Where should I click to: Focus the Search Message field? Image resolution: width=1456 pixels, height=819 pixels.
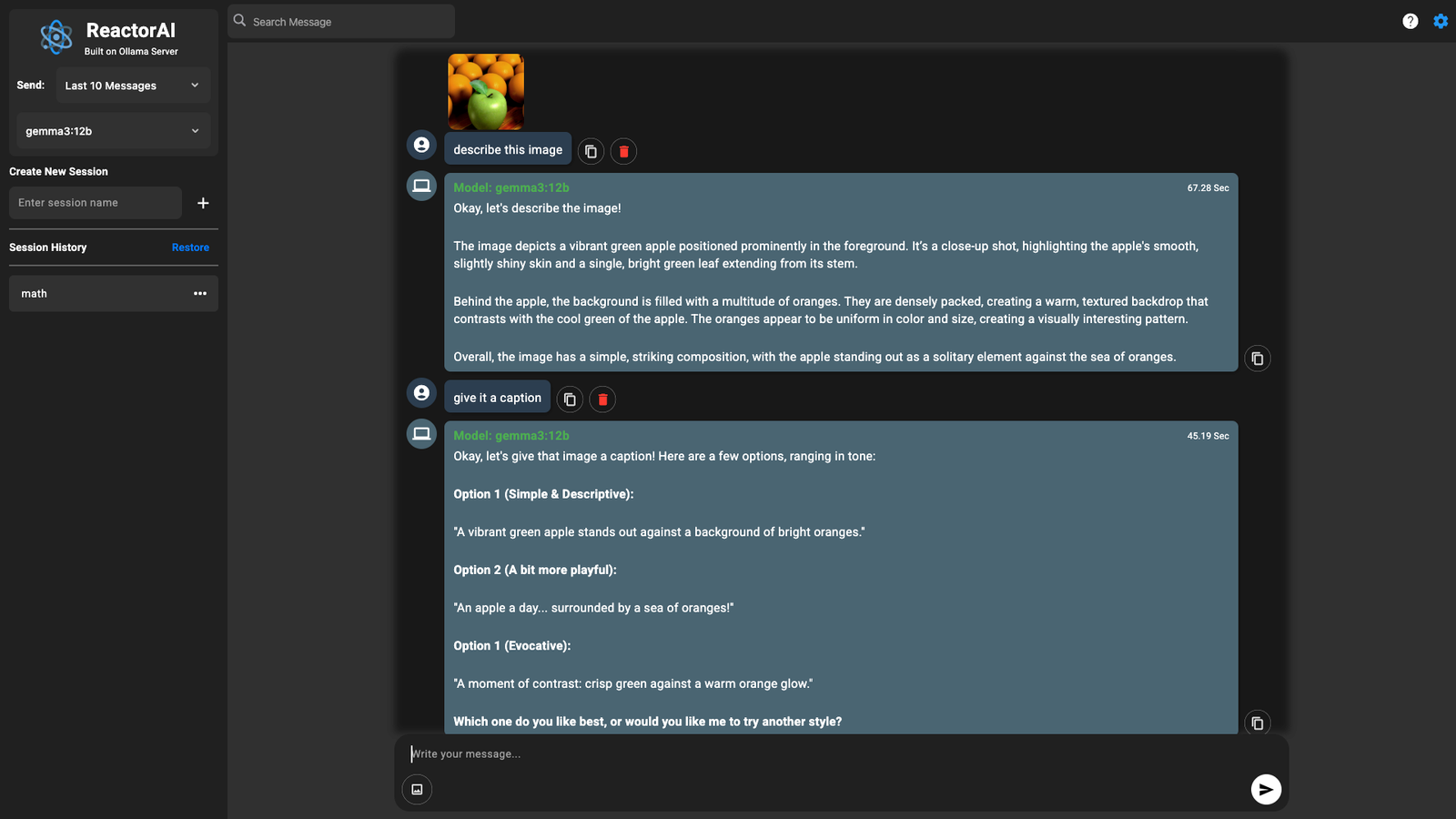click(x=341, y=21)
